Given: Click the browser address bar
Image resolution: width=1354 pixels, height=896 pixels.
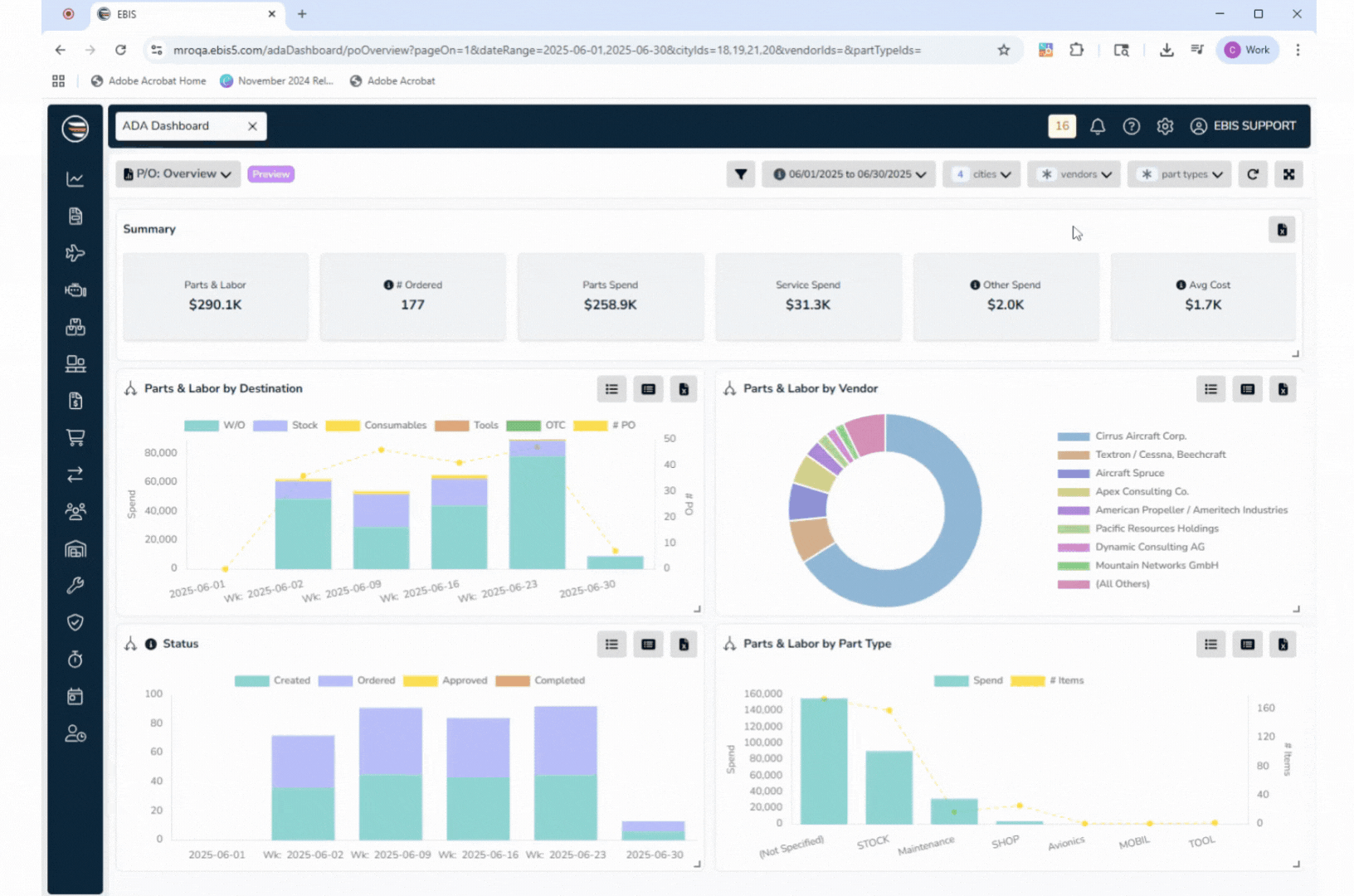Looking at the screenshot, I should (548, 50).
